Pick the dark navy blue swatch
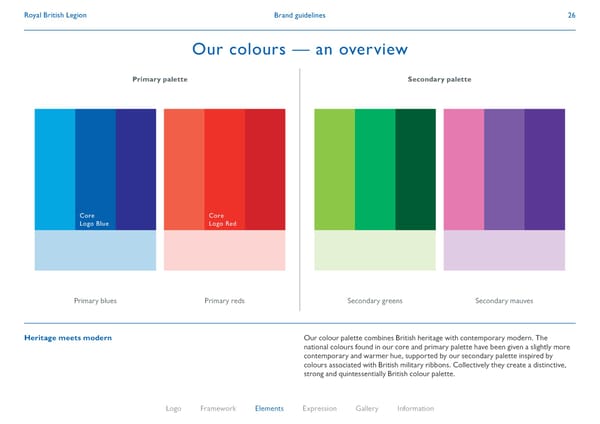The height and width of the screenshot is (424, 600). coord(136,170)
